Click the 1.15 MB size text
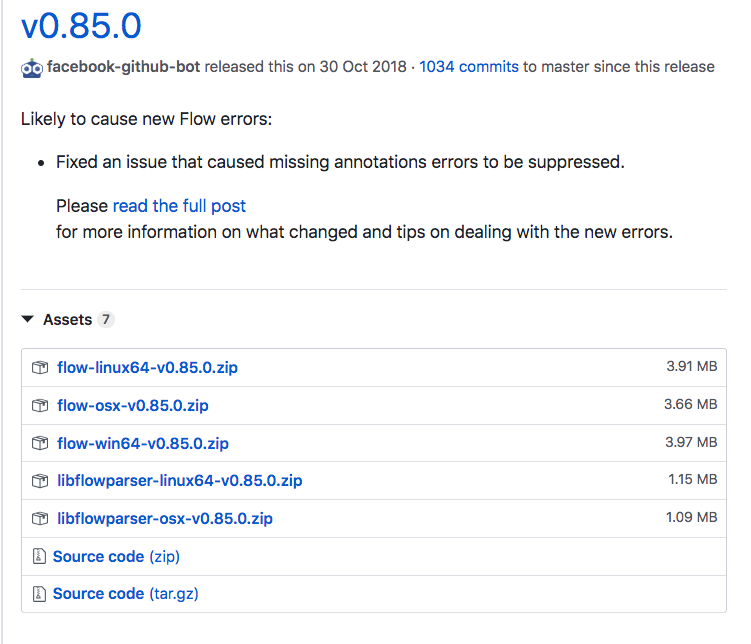This screenshot has width=751, height=644. tap(693, 479)
